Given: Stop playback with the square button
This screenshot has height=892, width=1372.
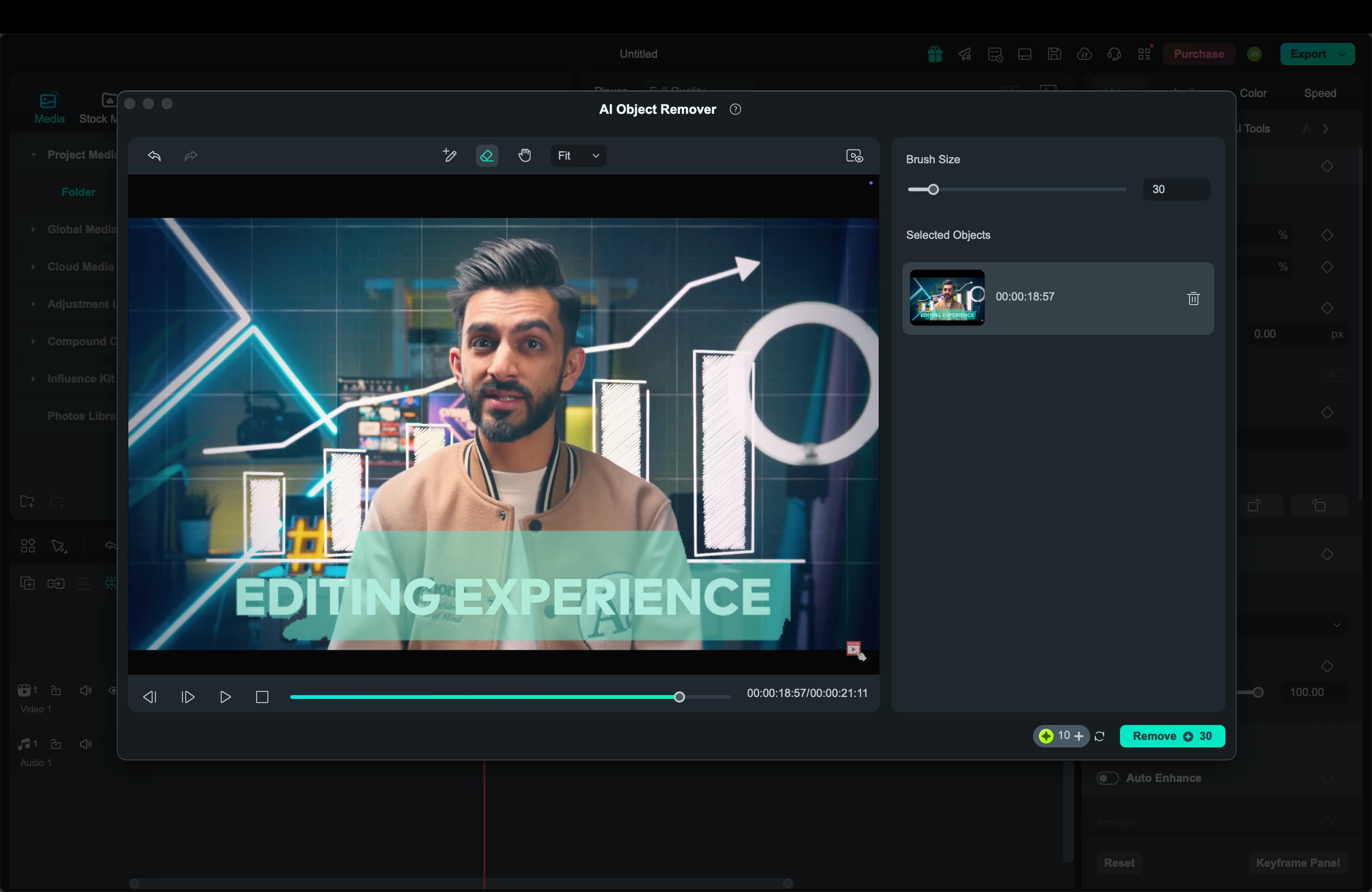Looking at the screenshot, I should point(262,697).
